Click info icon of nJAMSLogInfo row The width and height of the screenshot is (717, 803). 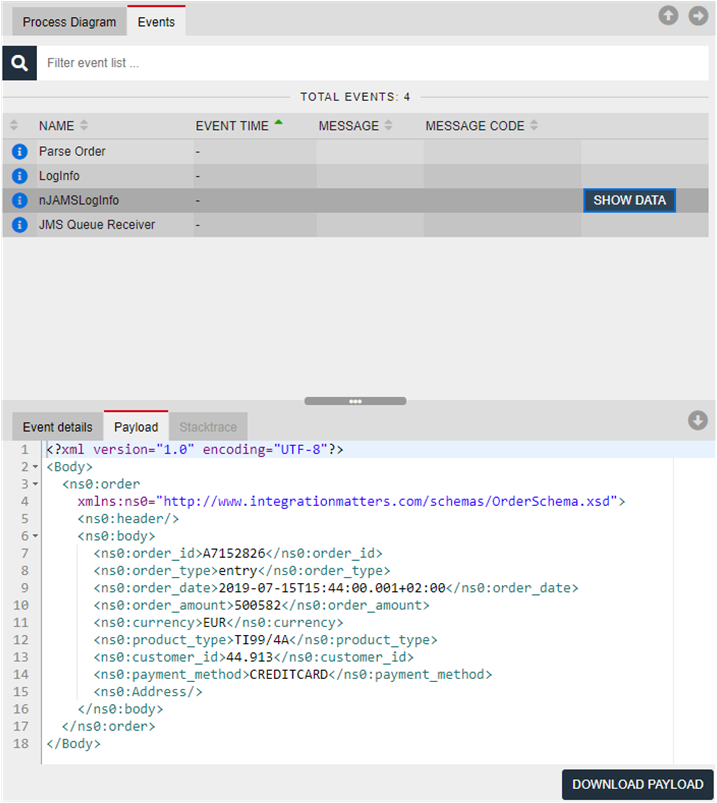coord(19,200)
